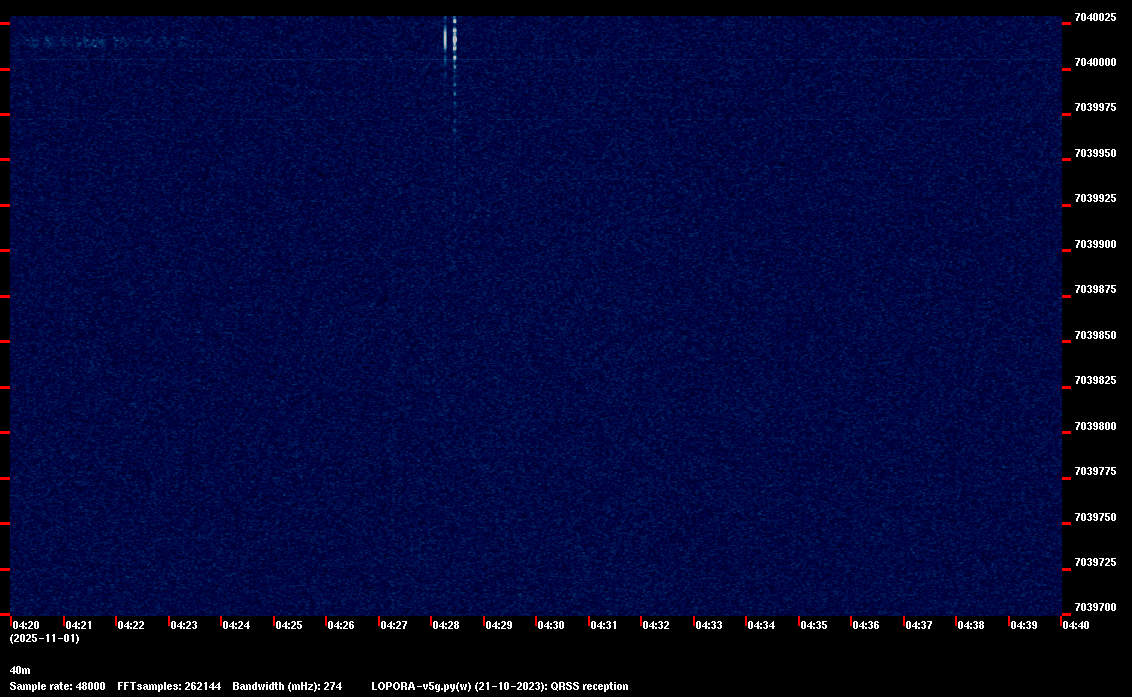1132x697 pixels.
Task: Click the 7039700 frequency label
Action: pyautogui.click(x=1095, y=607)
